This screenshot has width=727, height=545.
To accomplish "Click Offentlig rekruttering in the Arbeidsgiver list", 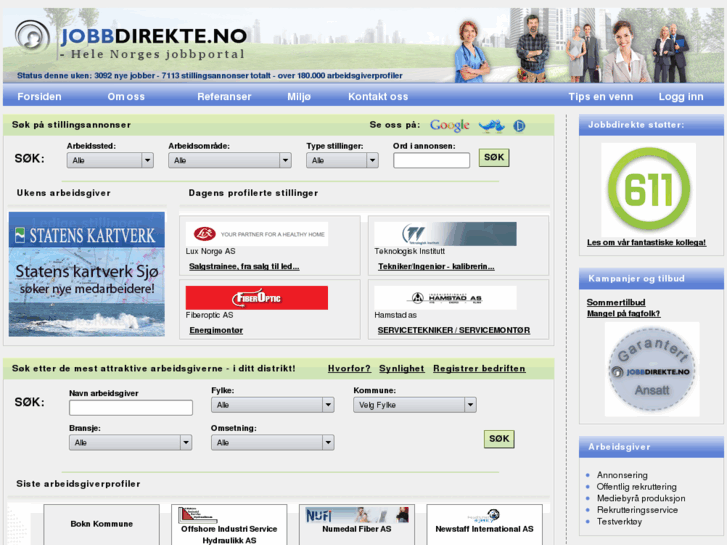I will (x=637, y=487).
